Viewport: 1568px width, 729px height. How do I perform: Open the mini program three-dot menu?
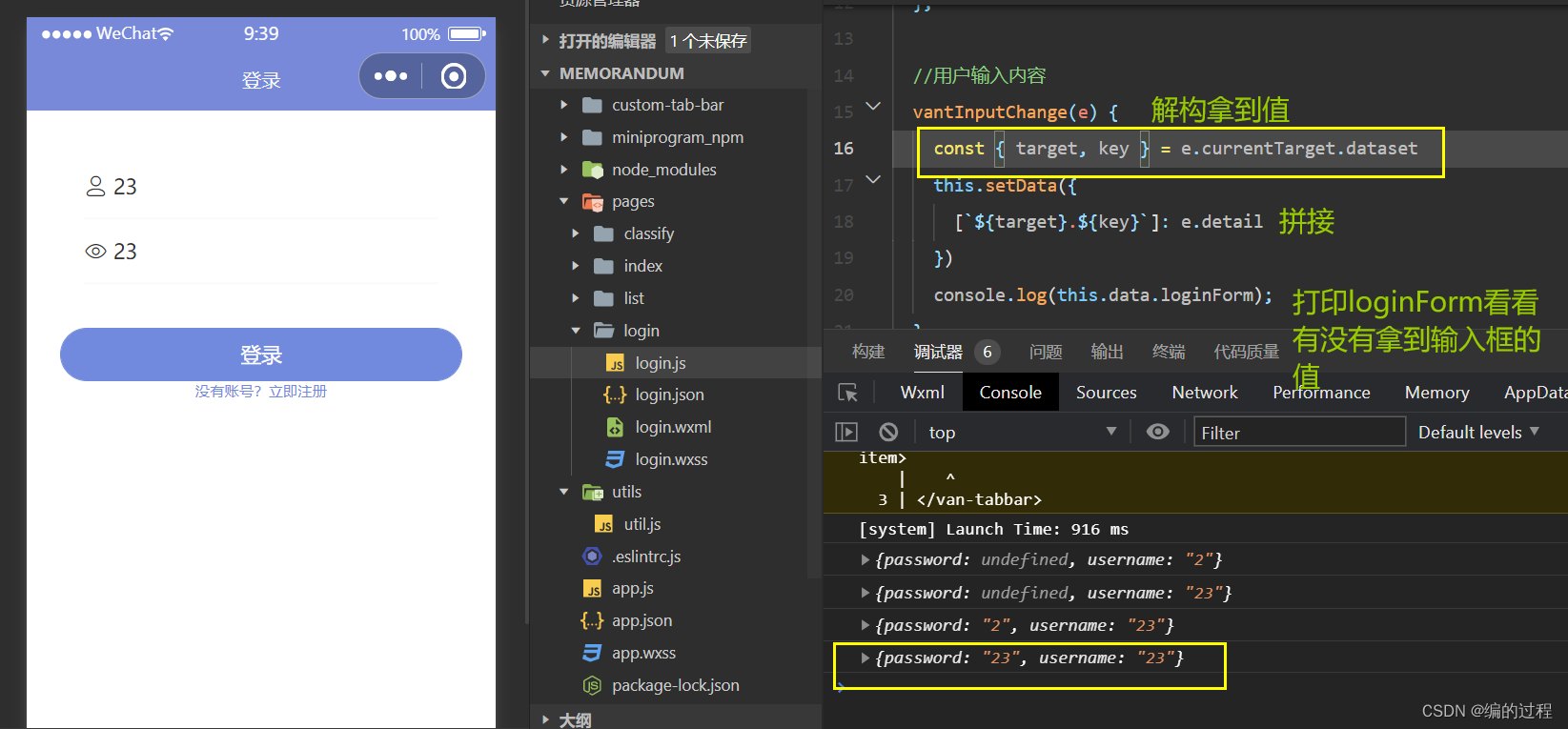[391, 76]
